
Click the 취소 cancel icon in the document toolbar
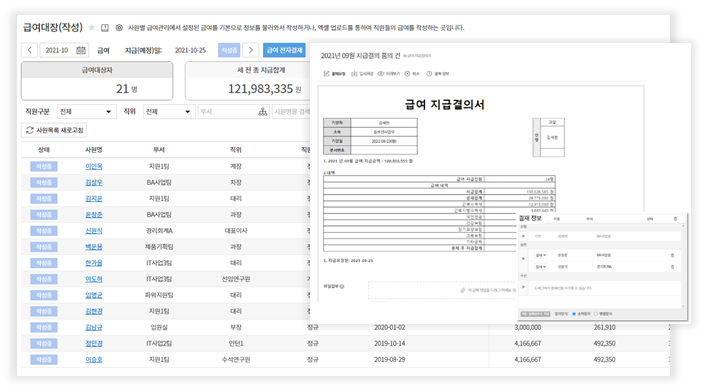click(407, 73)
